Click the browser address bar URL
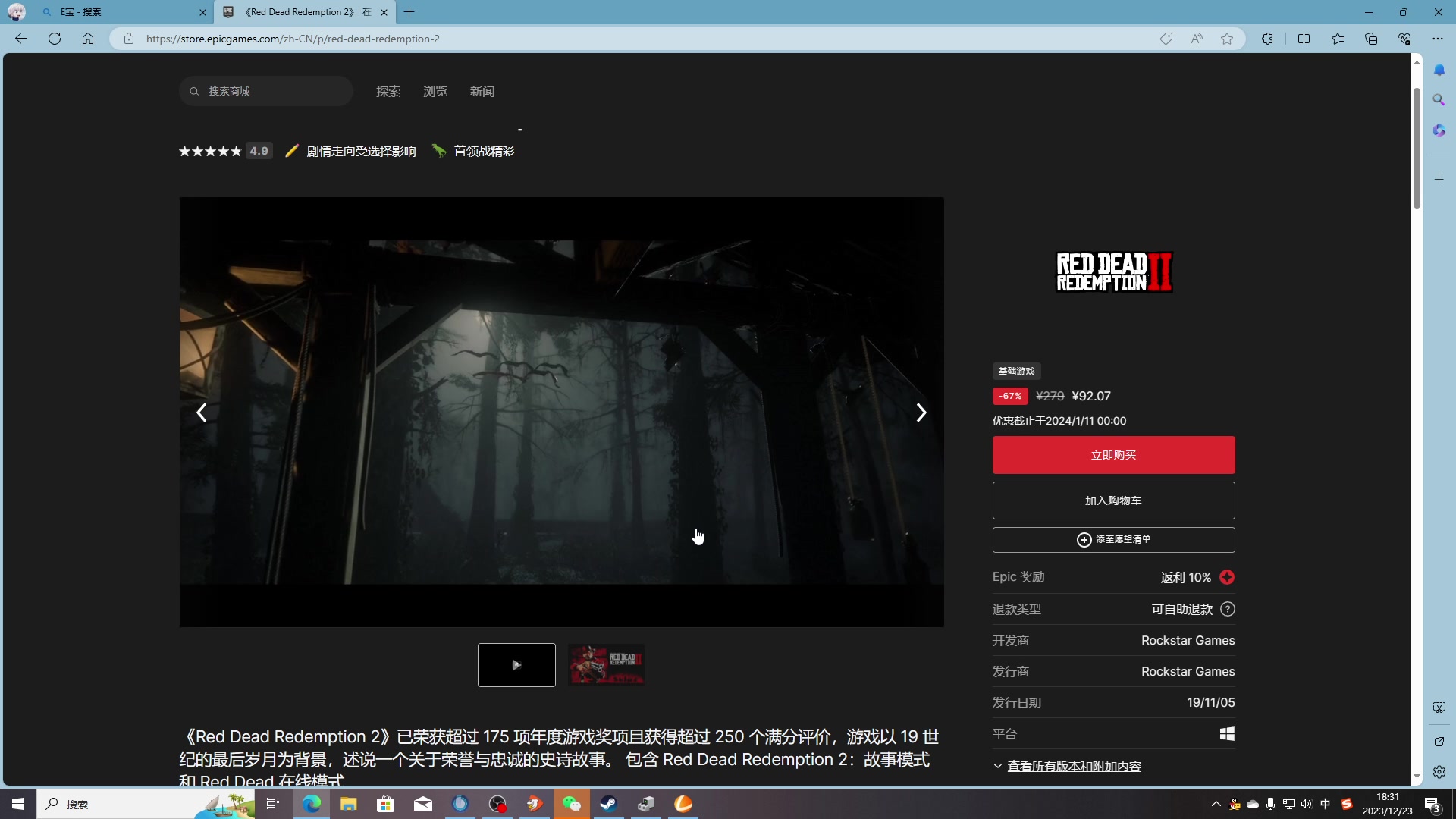 pos(293,39)
